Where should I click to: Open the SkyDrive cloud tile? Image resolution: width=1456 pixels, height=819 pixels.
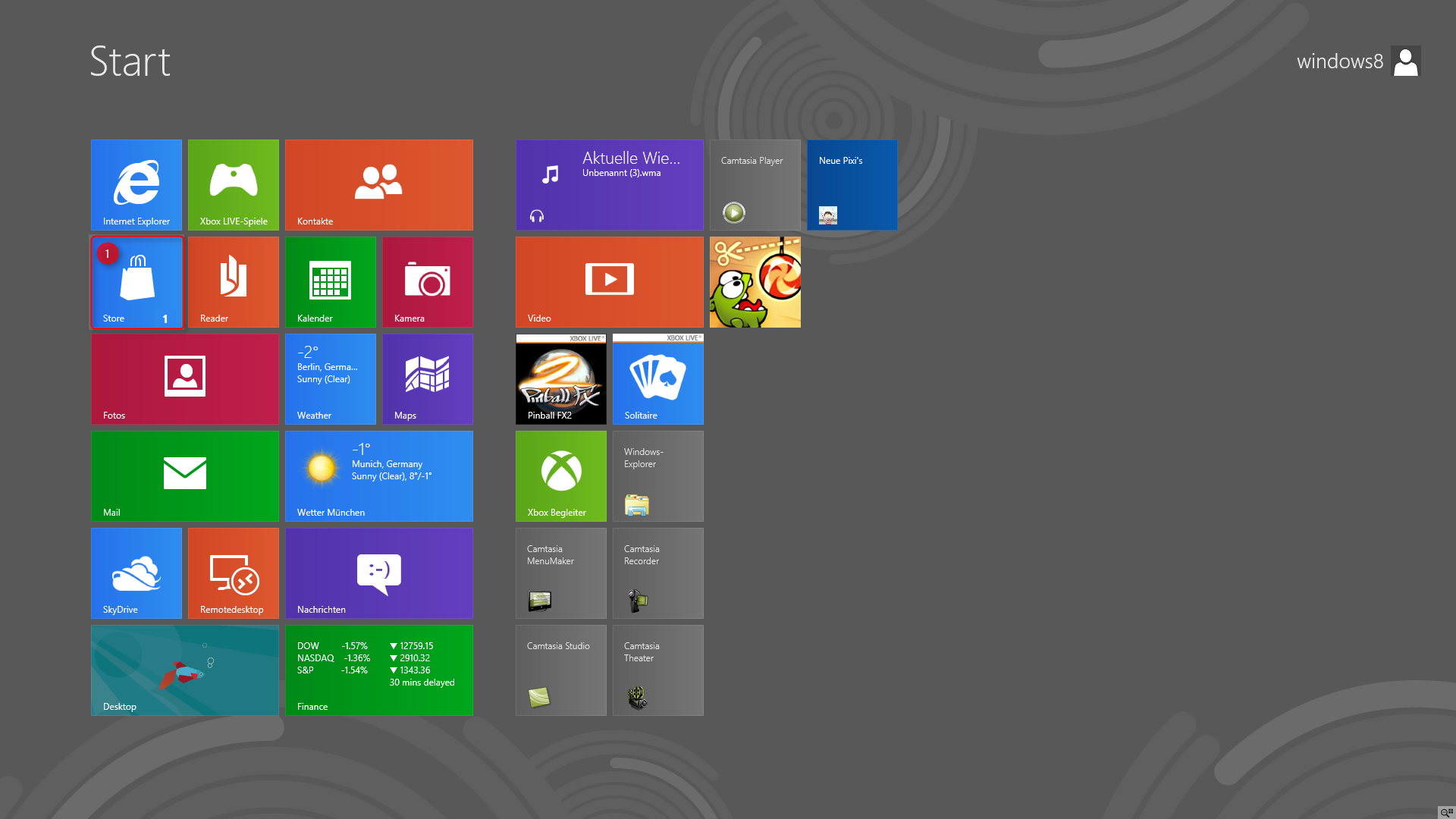[136, 573]
